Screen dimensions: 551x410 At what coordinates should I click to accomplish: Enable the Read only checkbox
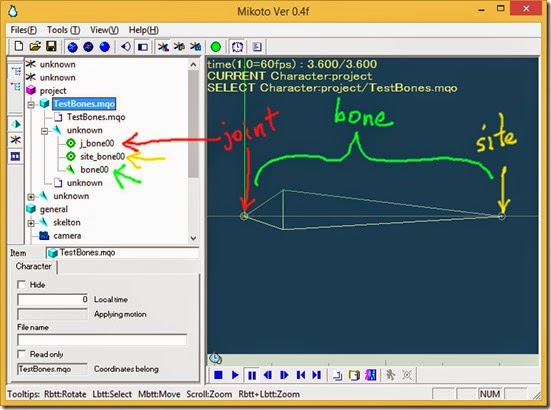click(x=21, y=354)
